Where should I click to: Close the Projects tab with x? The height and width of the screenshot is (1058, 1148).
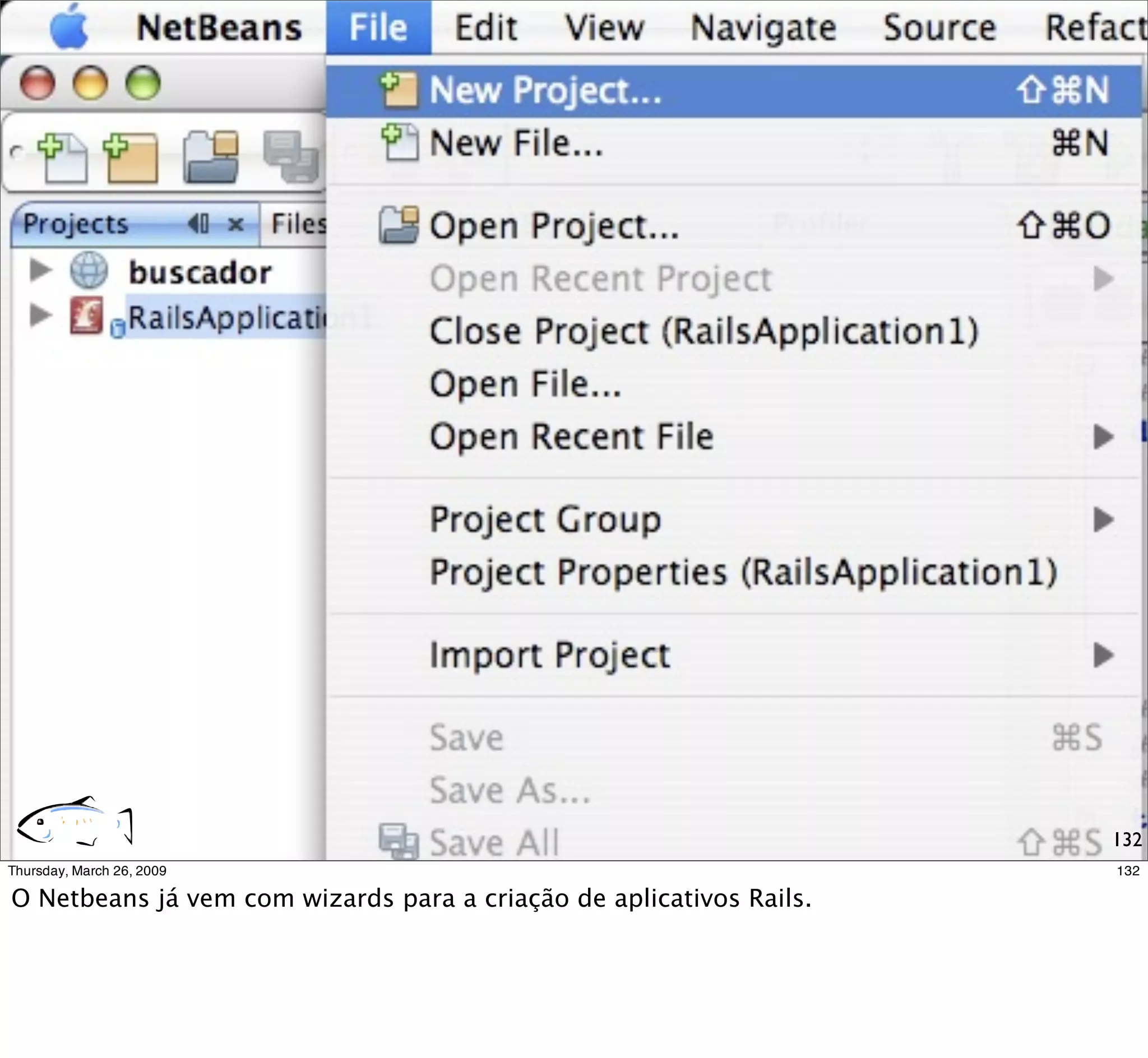pyautogui.click(x=236, y=224)
